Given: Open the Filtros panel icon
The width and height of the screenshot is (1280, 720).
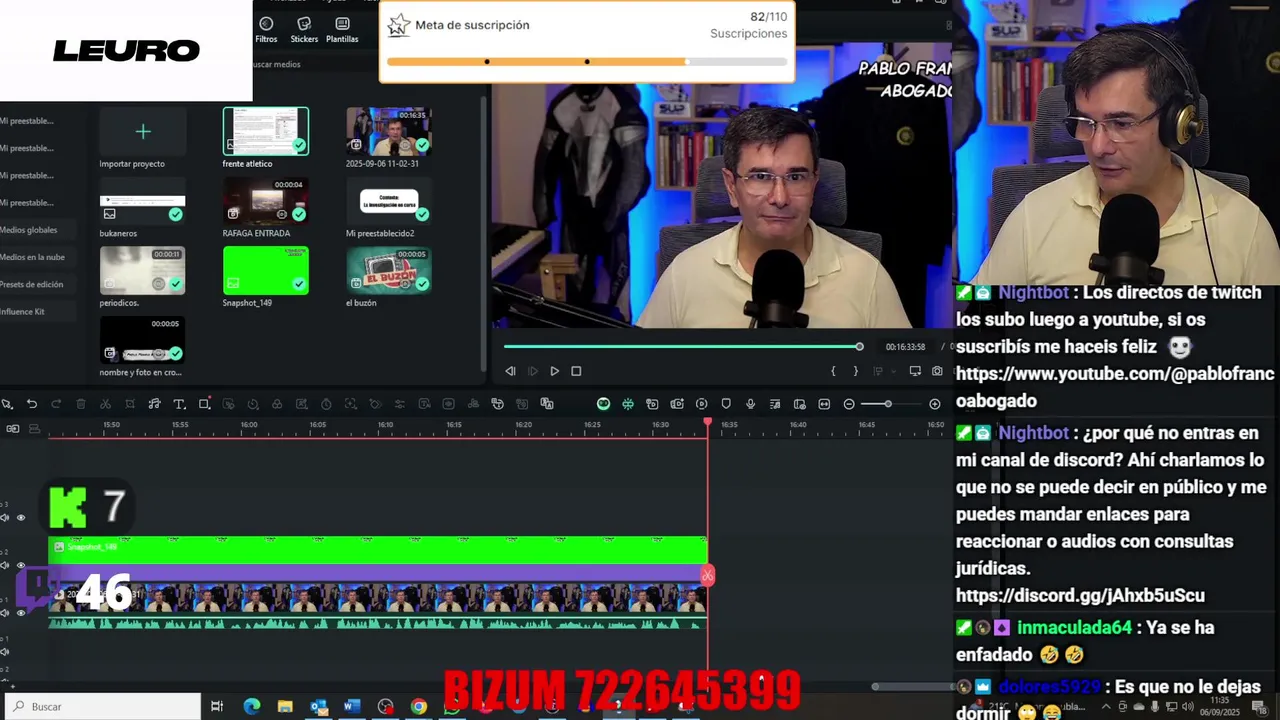Looking at the screenshot, I should [x=266, y=29].
